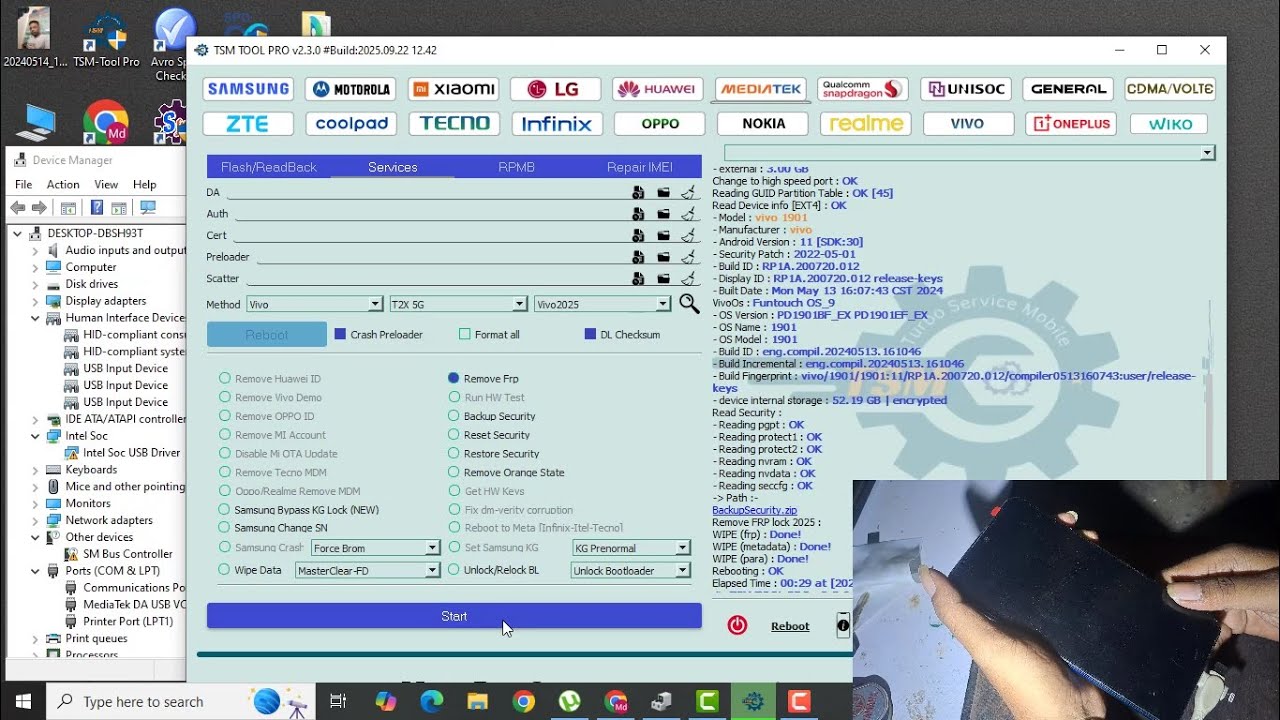Select the OPPO brand logo
The width and height of the screenshot is (1280, 720).
[659, 124]
